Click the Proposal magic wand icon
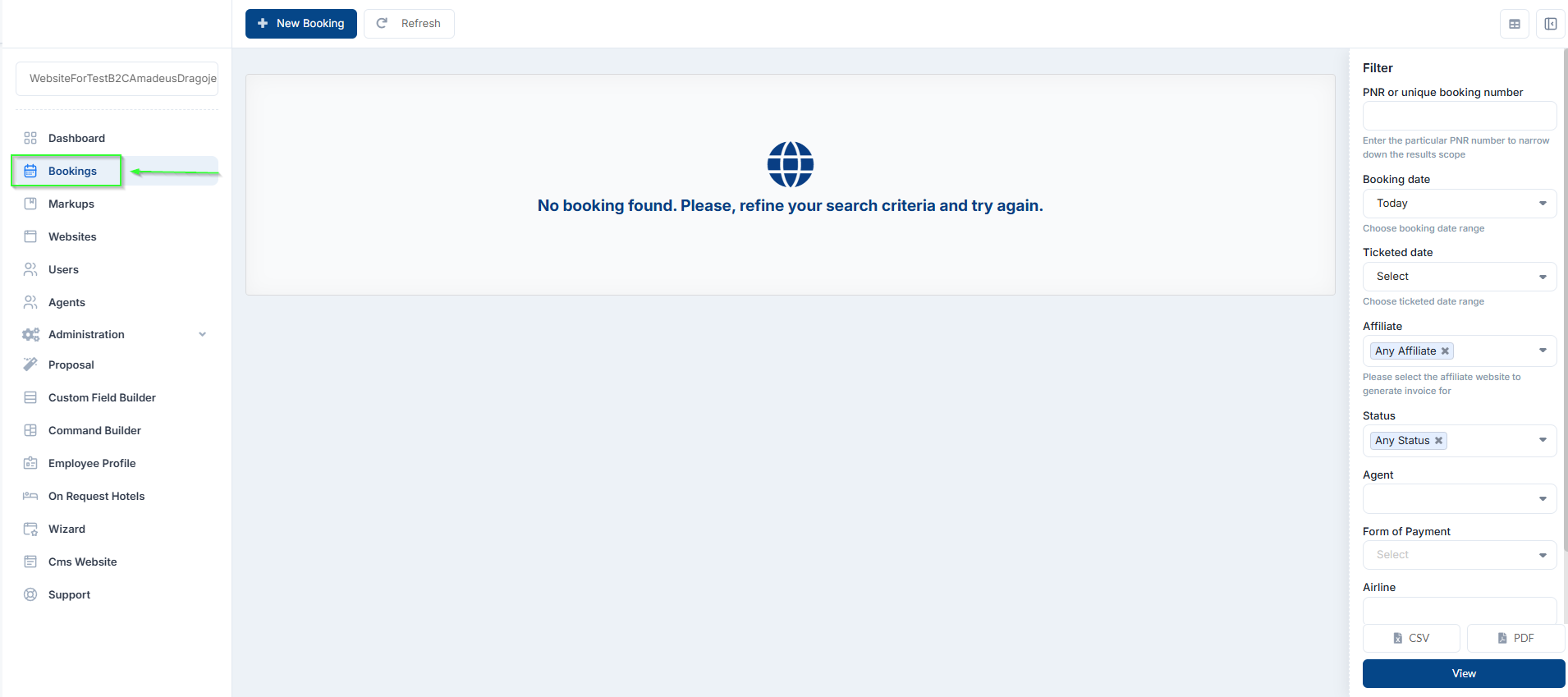 30,365
